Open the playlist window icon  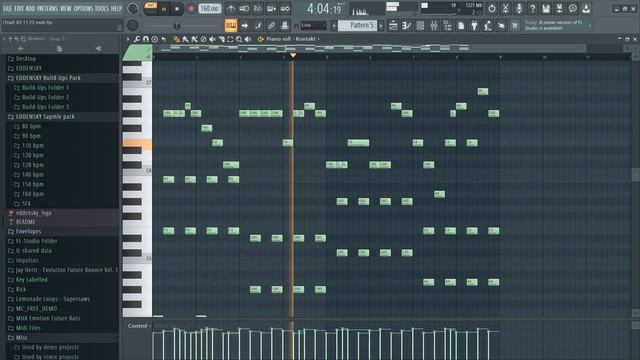point(393,26)
